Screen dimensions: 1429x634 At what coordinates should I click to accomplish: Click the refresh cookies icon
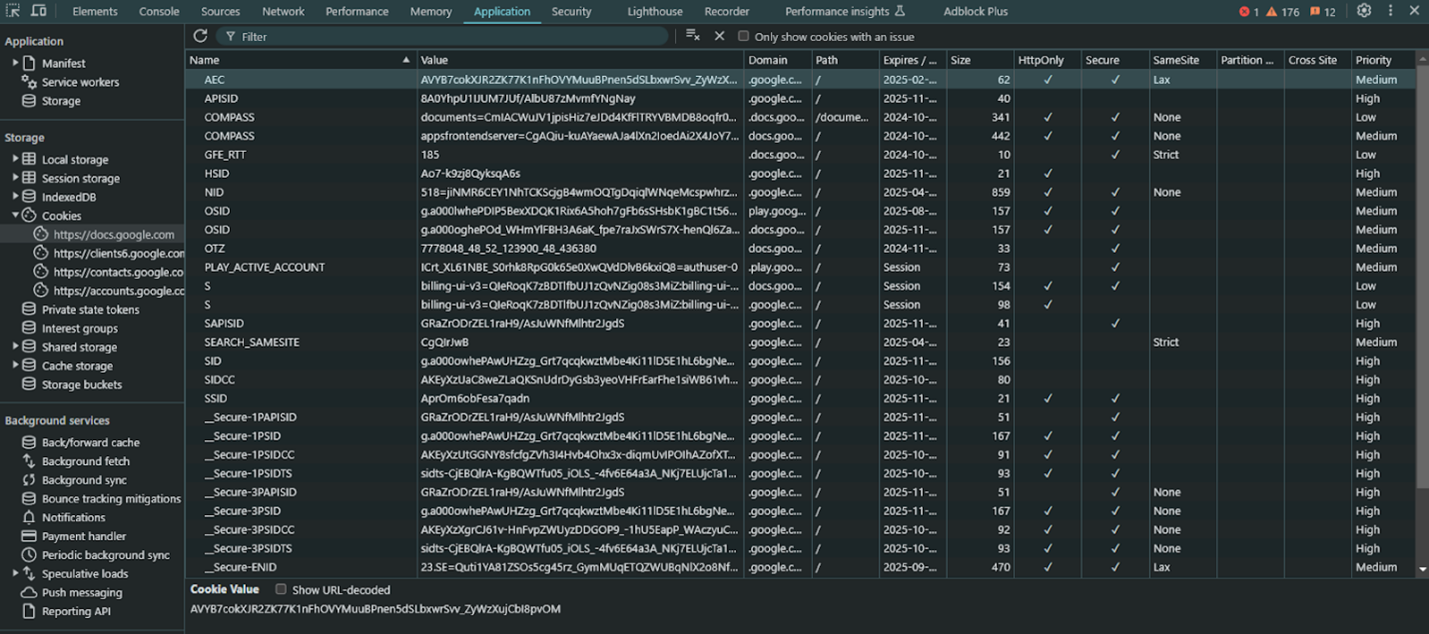[200, 36]
